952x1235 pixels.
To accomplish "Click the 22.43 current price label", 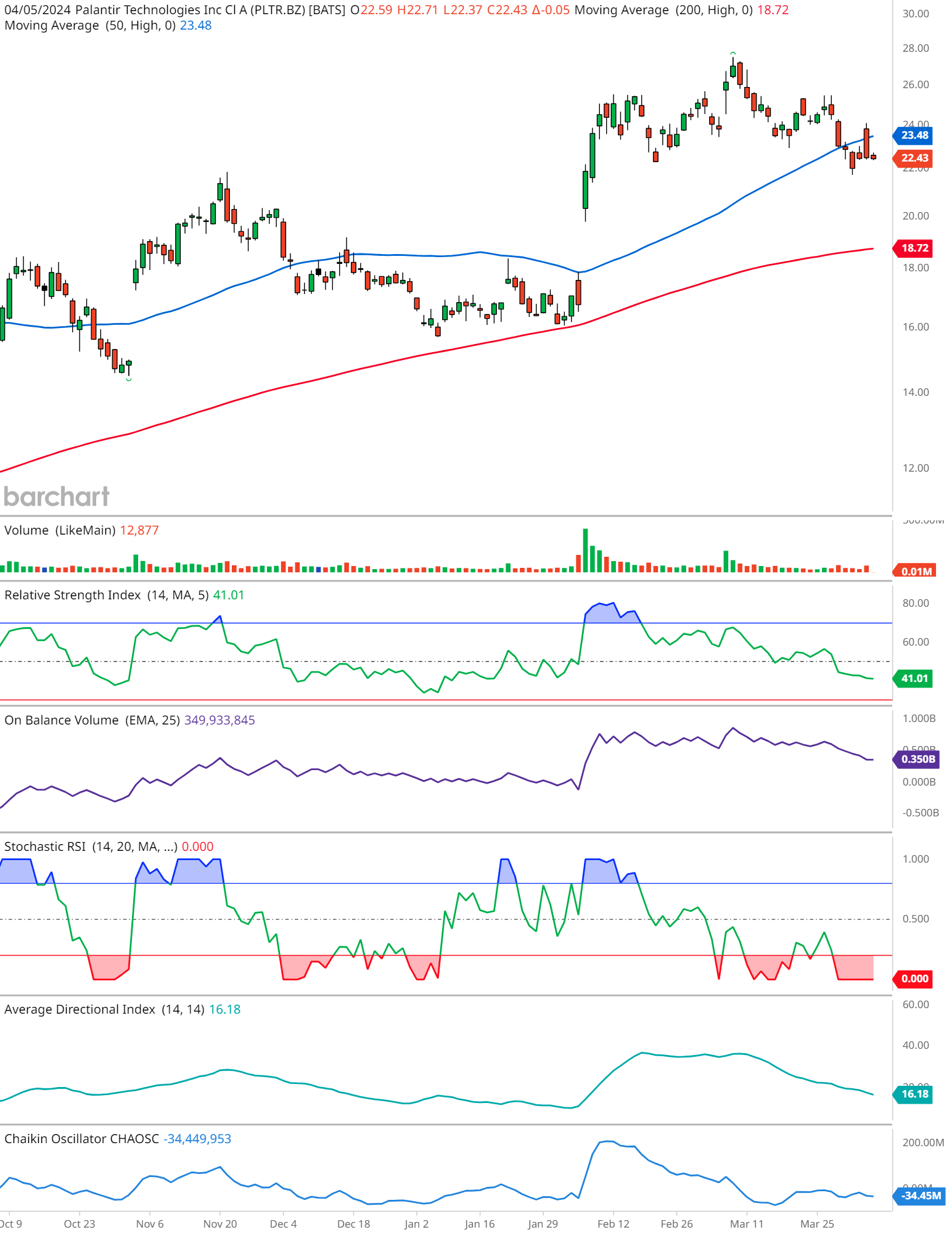I will 914,158.
